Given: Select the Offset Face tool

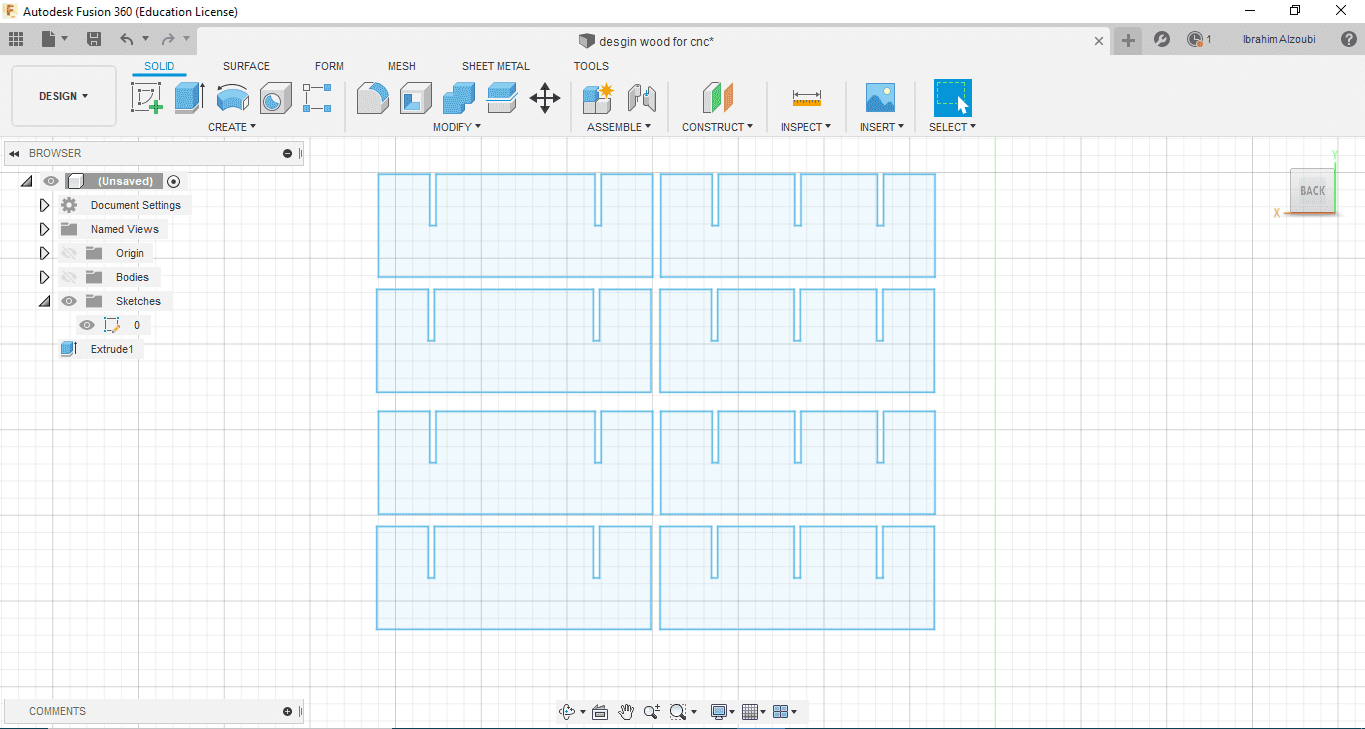Looking at the screenshot, I should click(502, 98).
